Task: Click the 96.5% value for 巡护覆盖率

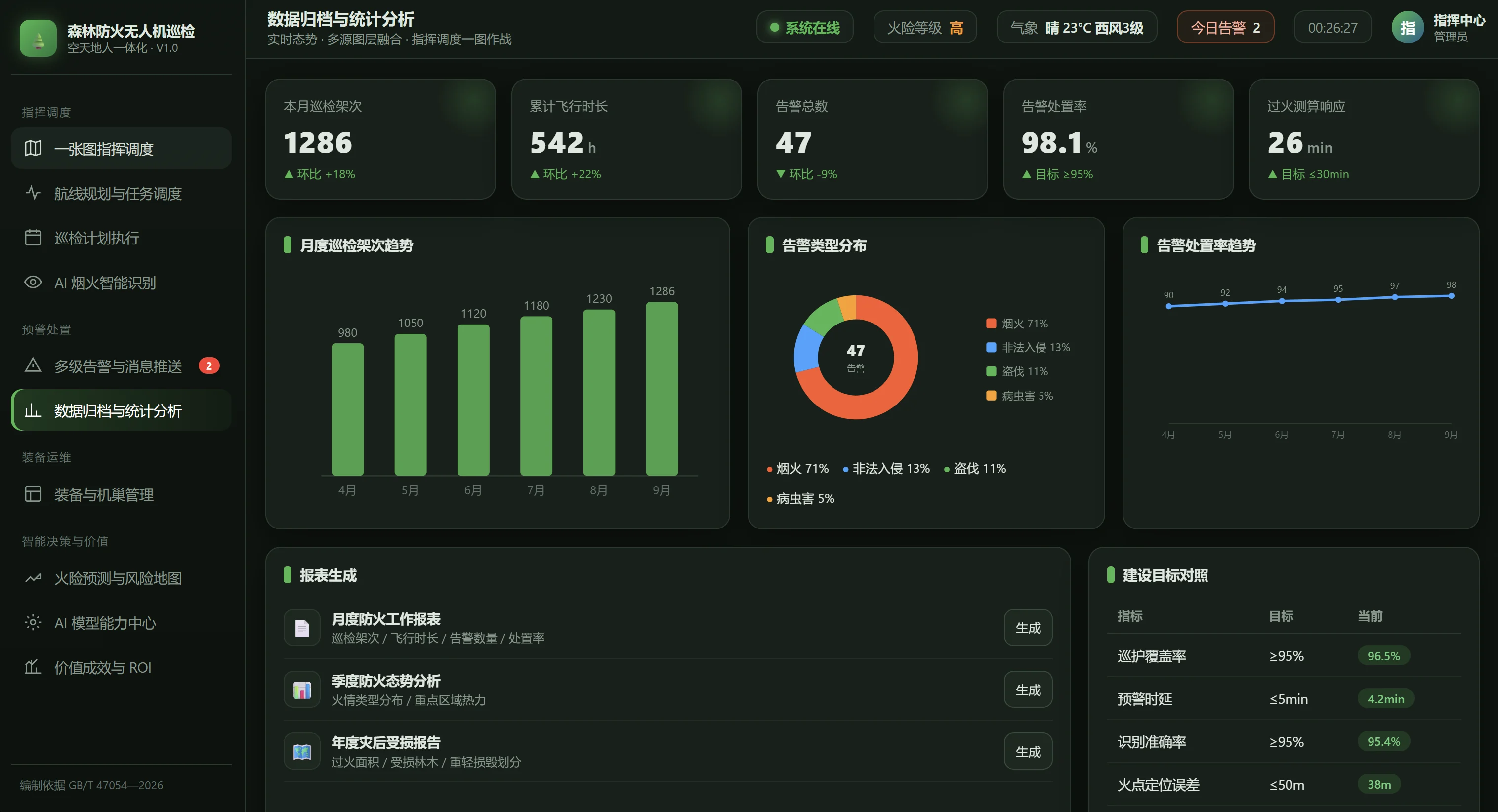Action: click(x=1383, y=655)
